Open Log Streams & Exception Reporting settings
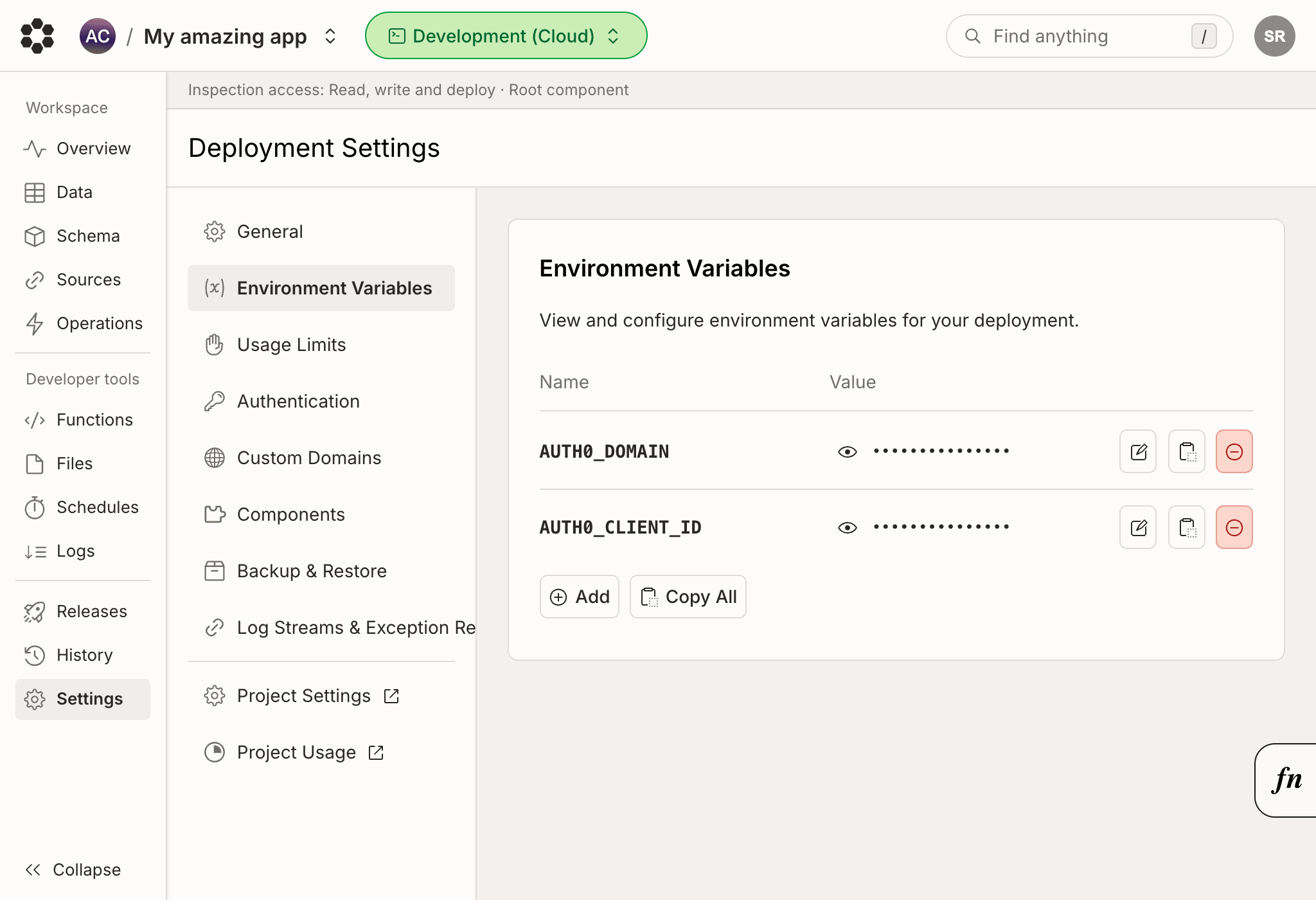 (332, 627)
